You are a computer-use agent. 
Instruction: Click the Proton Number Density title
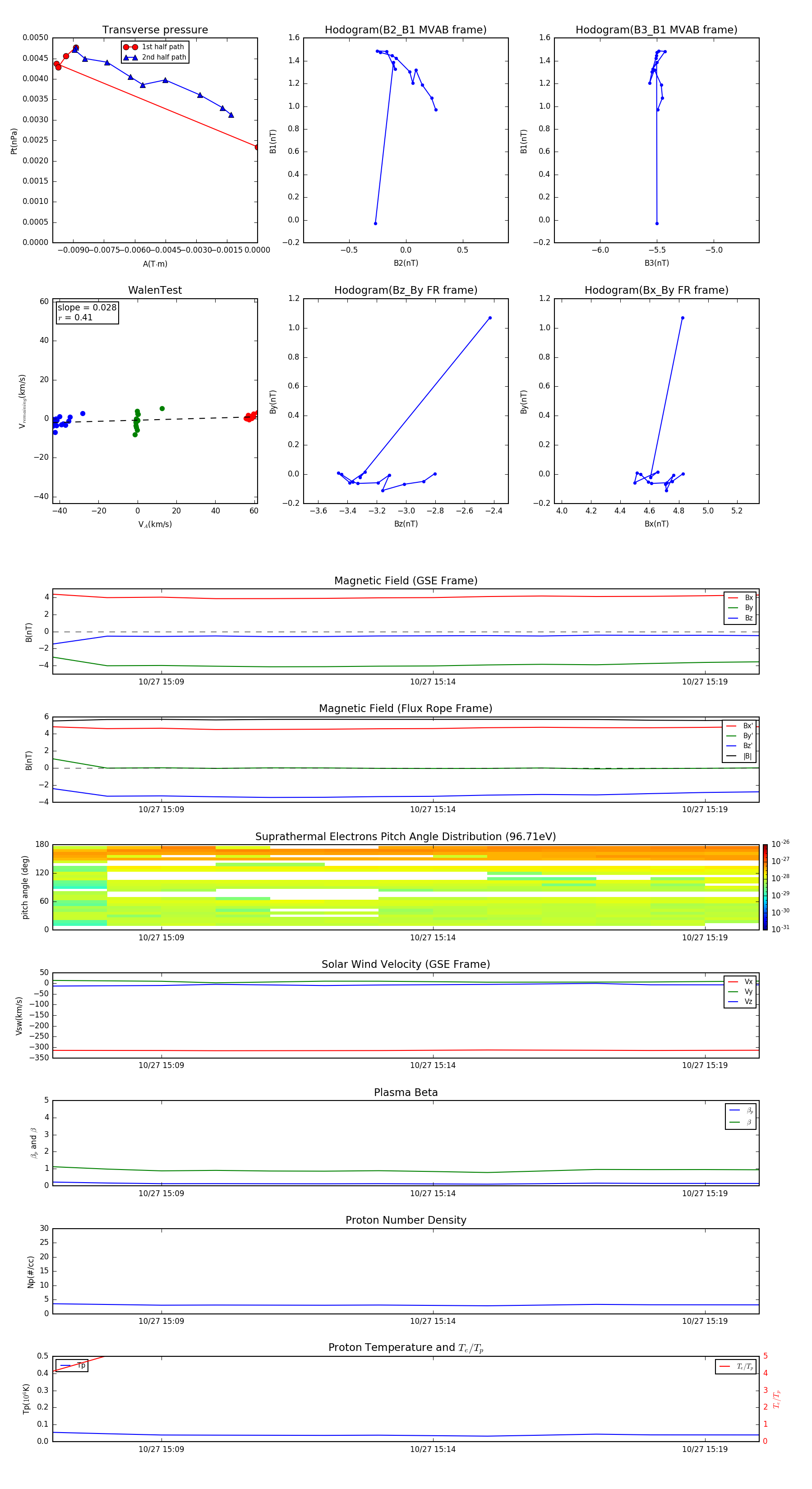(406, 1220)
